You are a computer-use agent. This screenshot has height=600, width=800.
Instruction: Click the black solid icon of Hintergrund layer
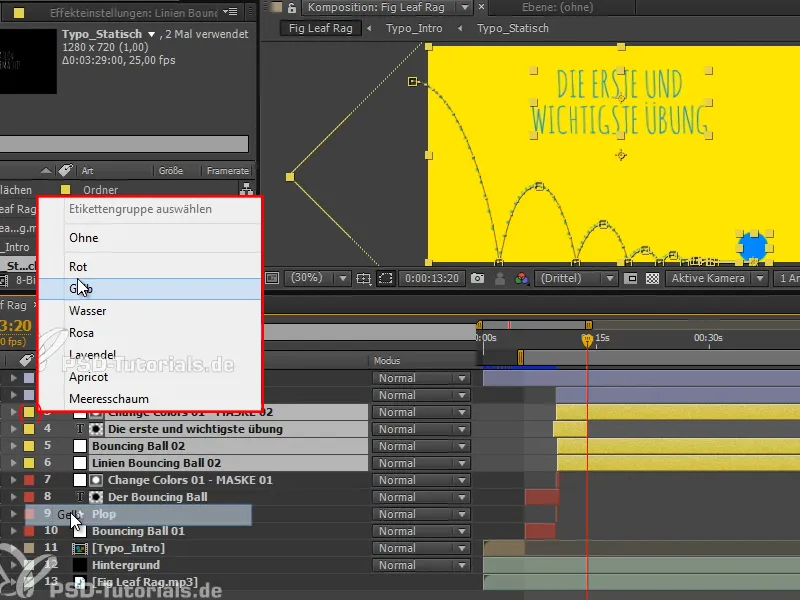(x=80, y=565)
